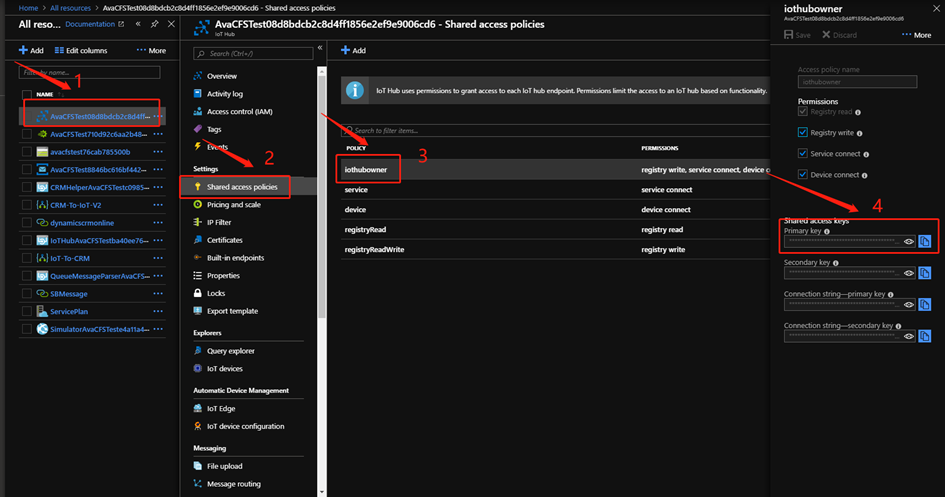Open options for SimulatorAvaCFSTeste4a11a4 resource
Image resolution: width=945 pixels, height=497 pixels.
coord(158,329)
